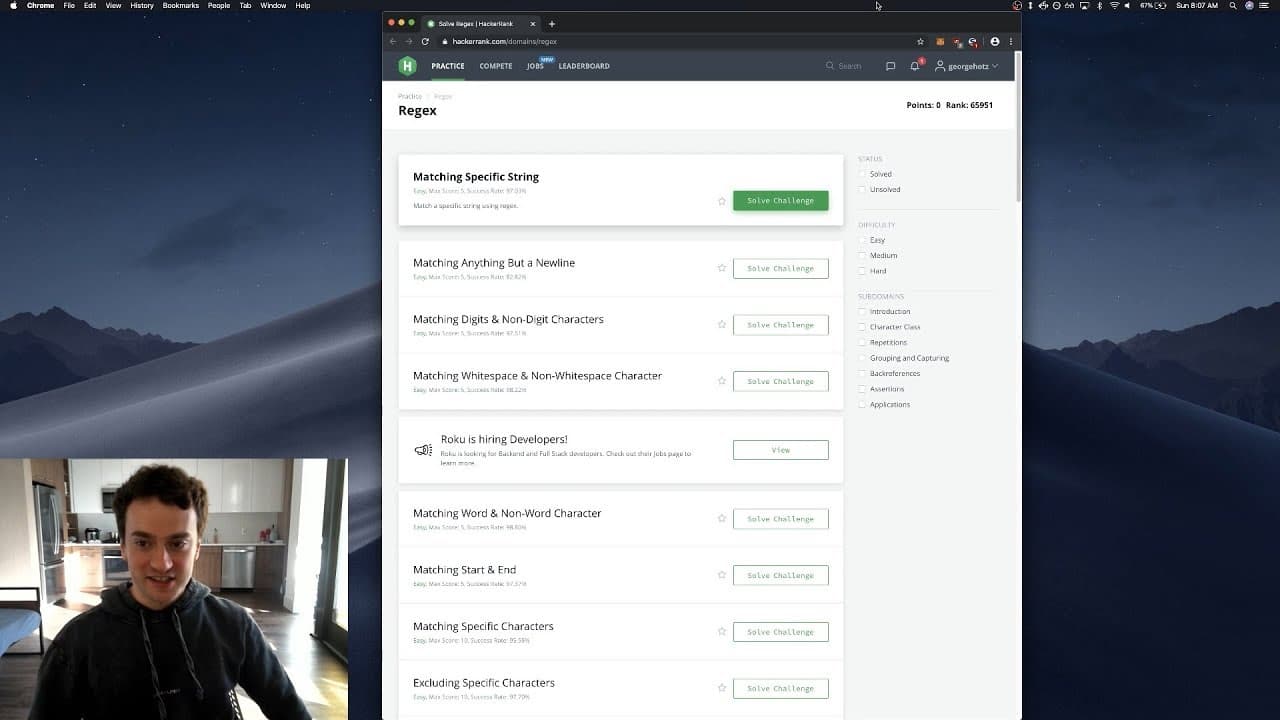Star Matching Digits & Non-Digit Characters
1280x720 pixels.
coord(721,325)
